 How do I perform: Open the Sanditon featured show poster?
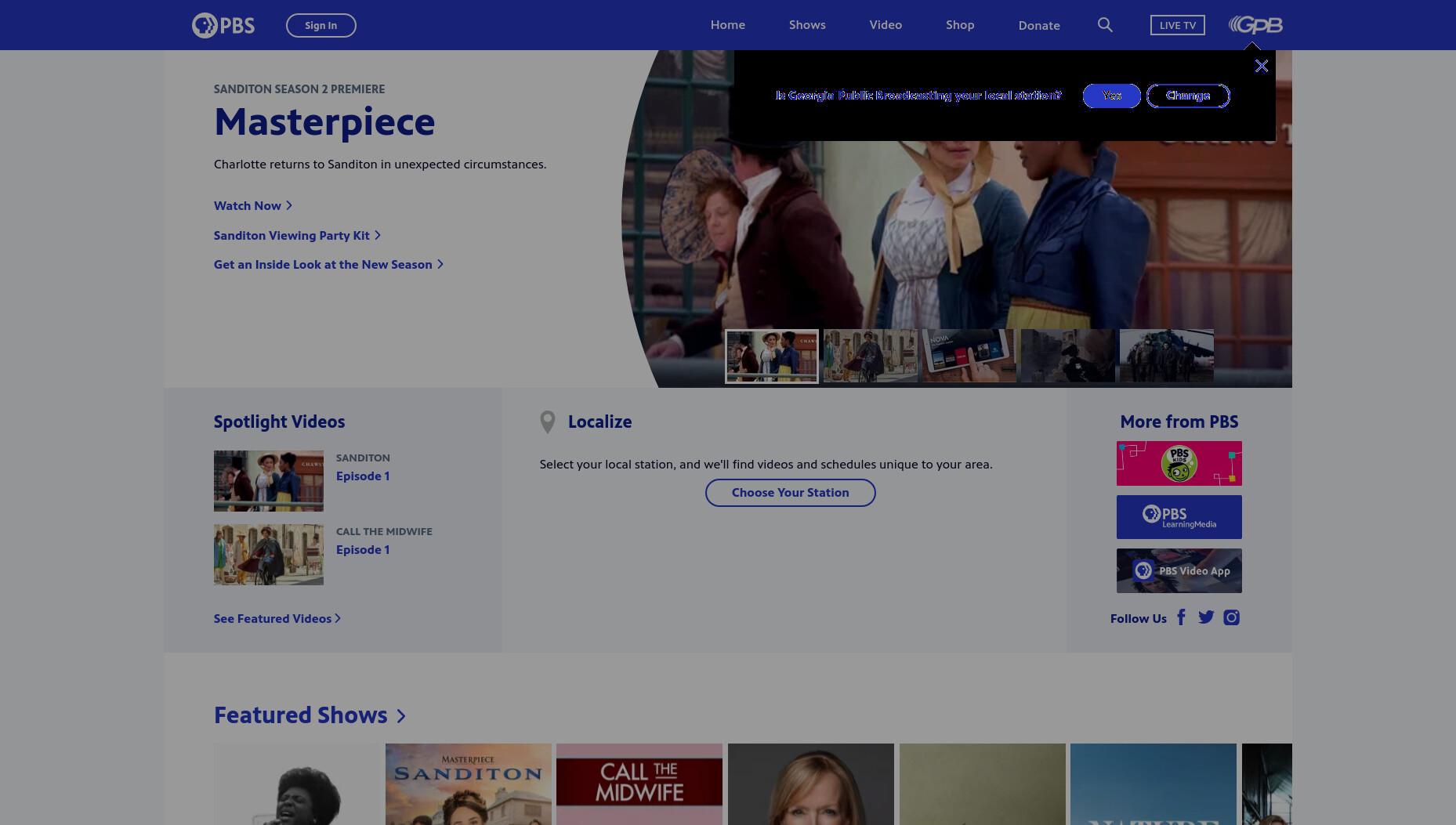coord(469,784)
